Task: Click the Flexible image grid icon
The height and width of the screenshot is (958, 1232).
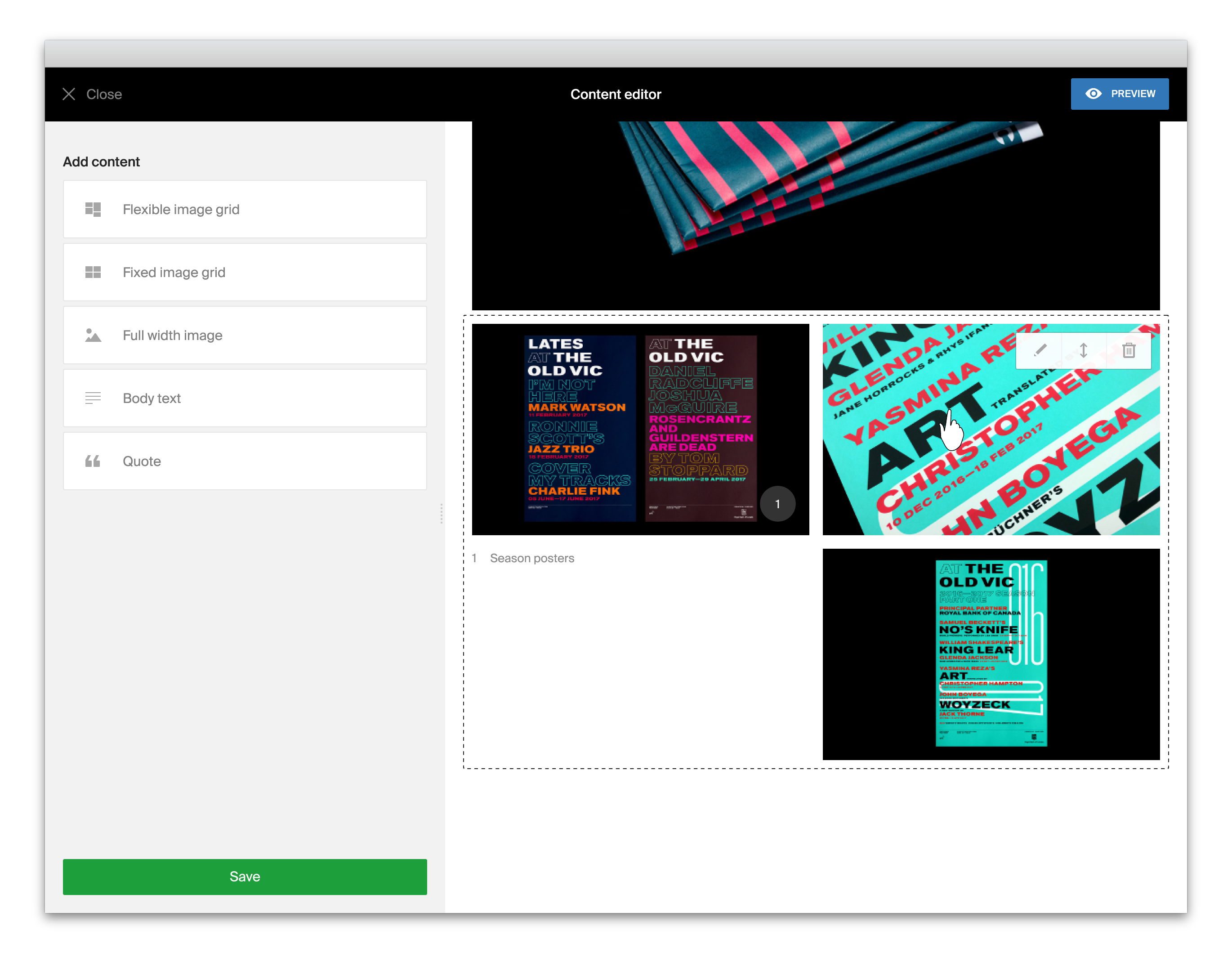Action: click(93, 209)
